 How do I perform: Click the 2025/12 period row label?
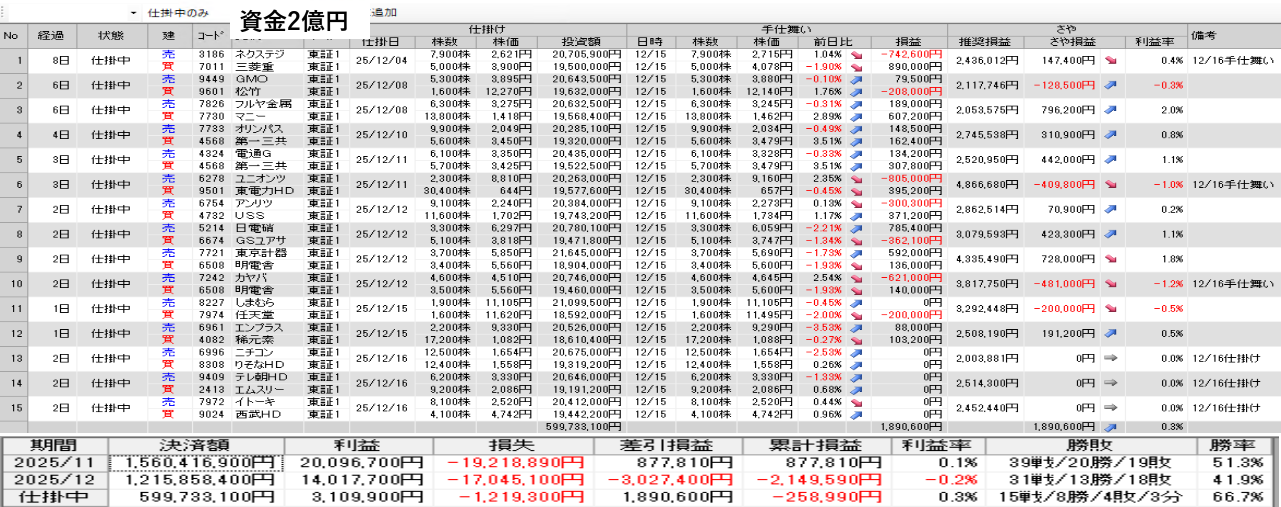(54, 480)
